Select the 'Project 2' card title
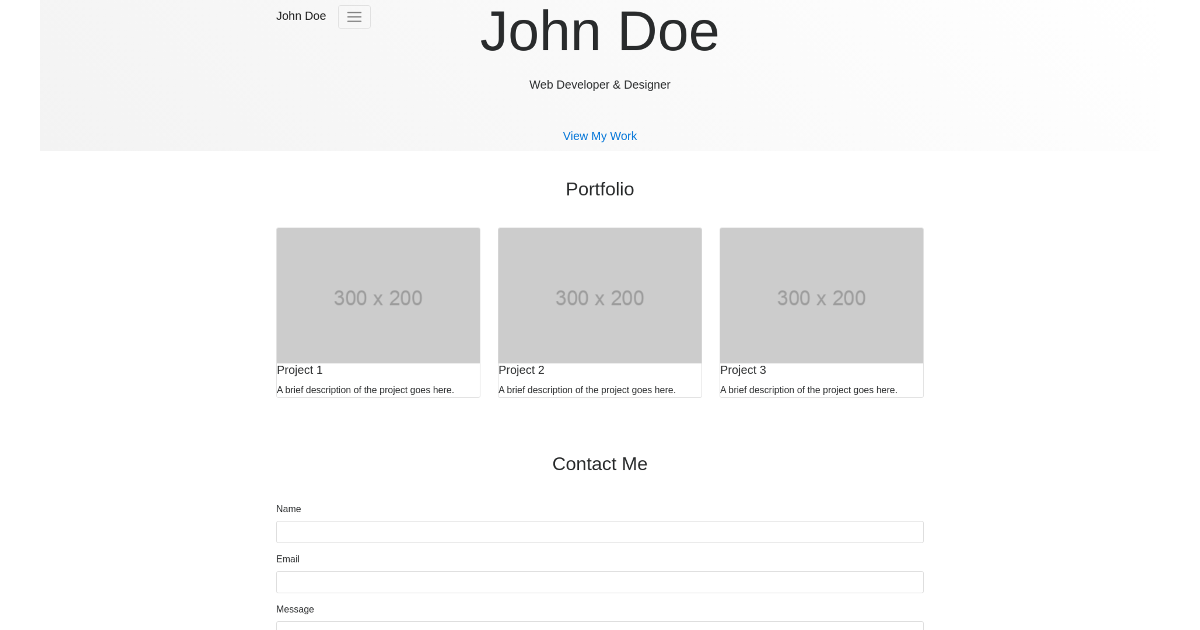Screen dimensions: 1200x630 [521, 370]
